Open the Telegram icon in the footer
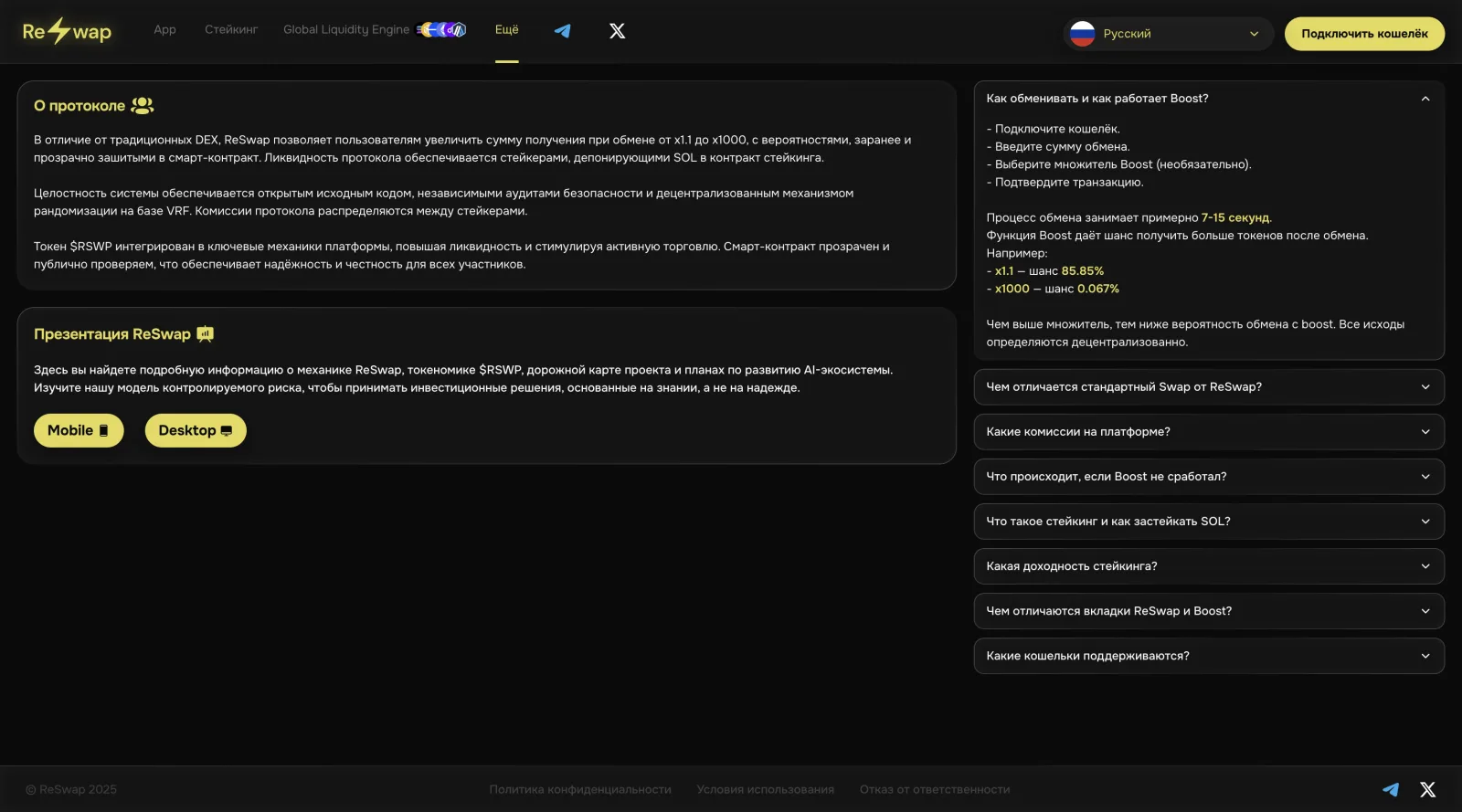Screen dimensions: 1462x812 pos(1391,789)
